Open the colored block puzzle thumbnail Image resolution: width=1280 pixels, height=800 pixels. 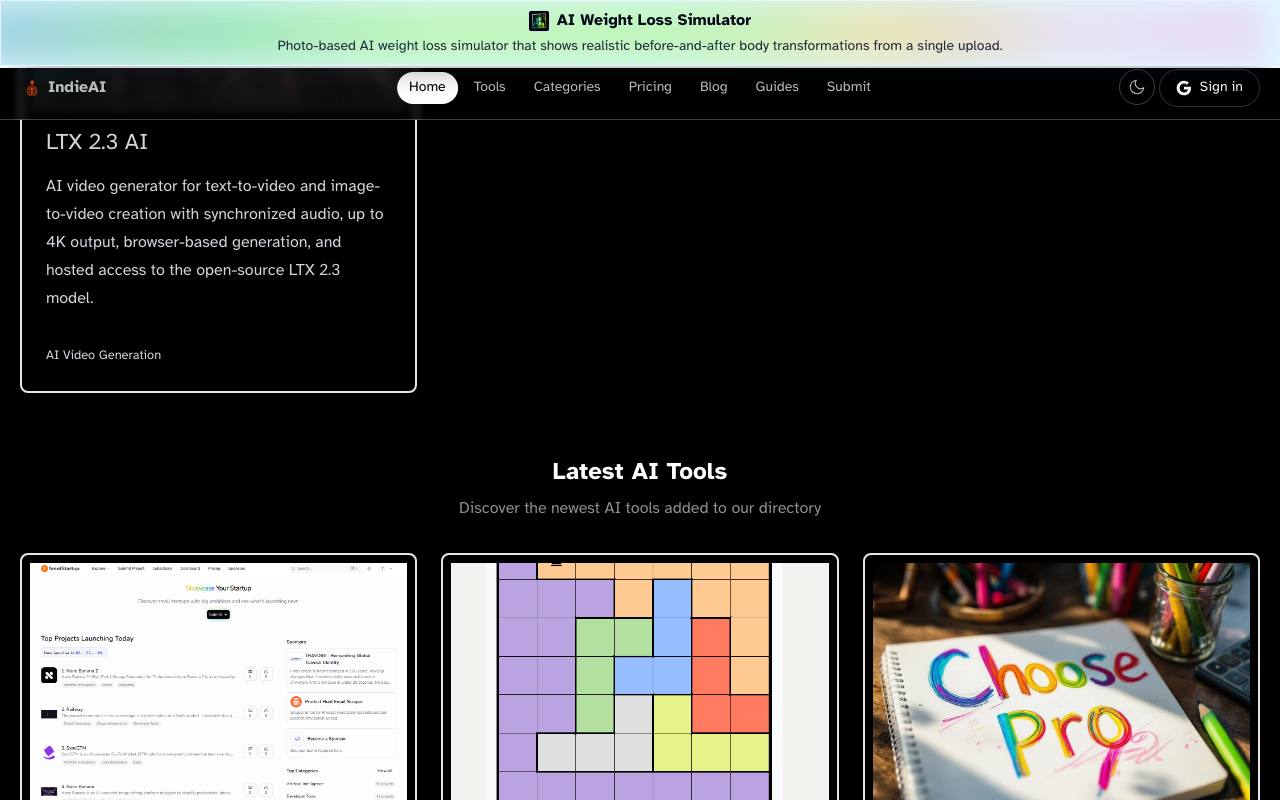640,680
